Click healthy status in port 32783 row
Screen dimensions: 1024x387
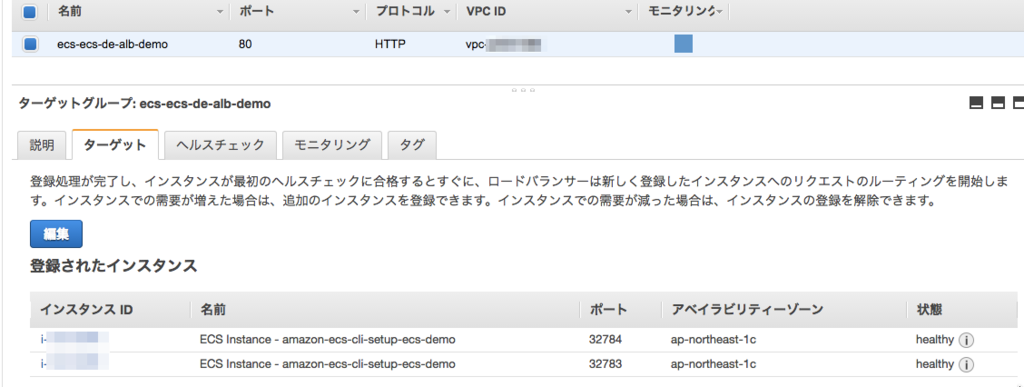(x=935, y=364)
